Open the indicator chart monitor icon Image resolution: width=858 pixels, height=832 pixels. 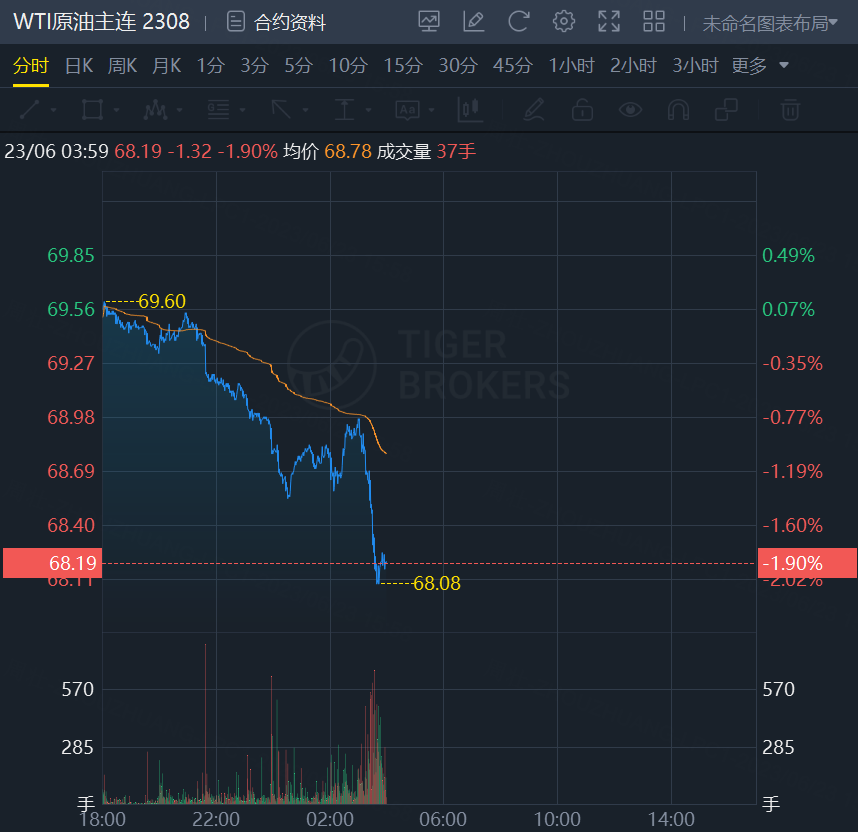point(429,21)
